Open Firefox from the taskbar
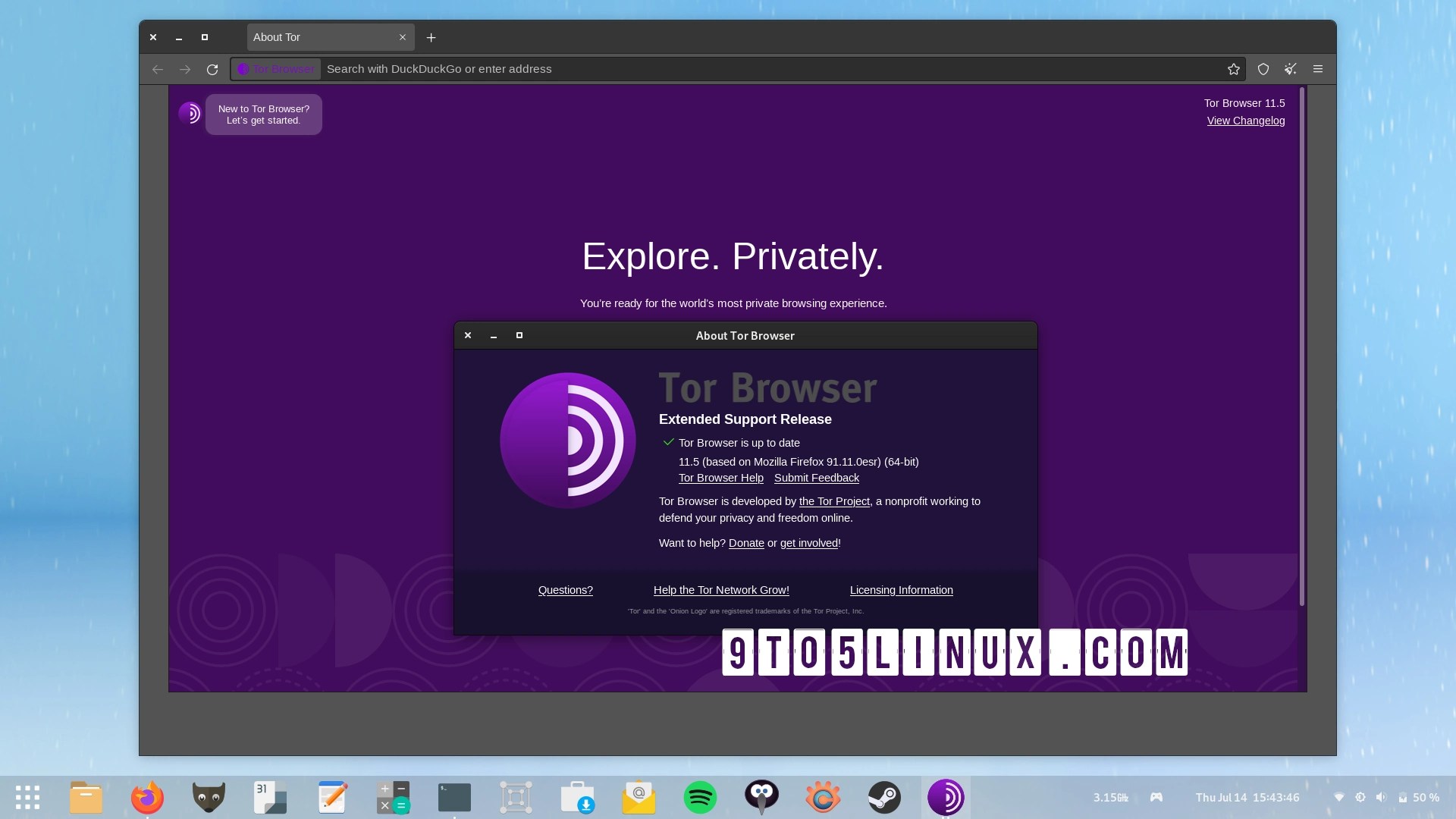Image resolution: width=1456 pixels, height=819 pixels. coord(146,797)
